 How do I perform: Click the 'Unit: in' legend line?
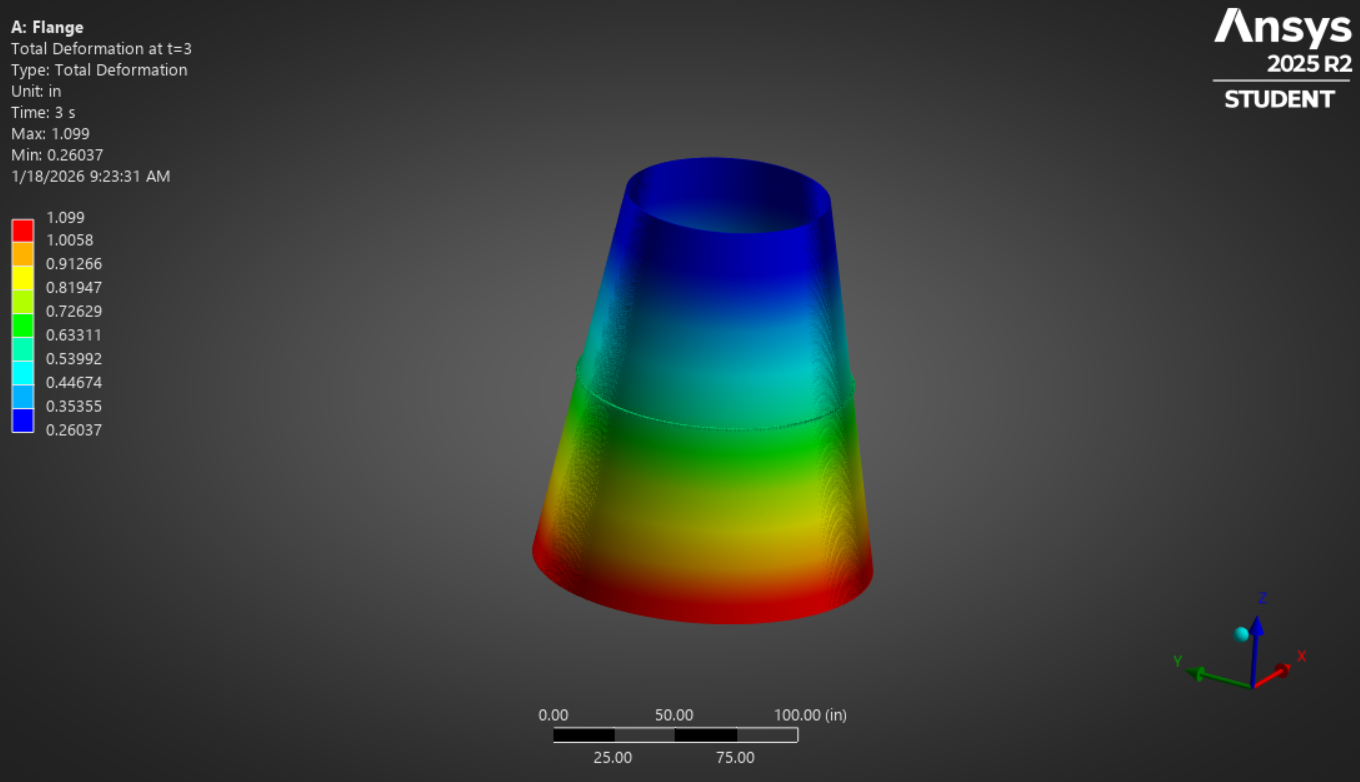click(x=36, y=91)
